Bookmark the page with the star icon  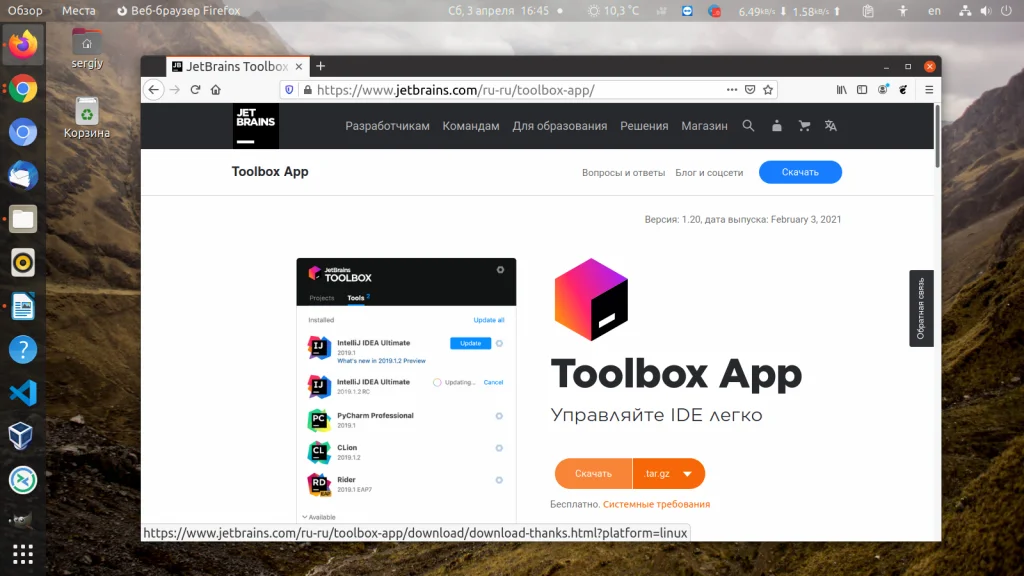768,89
